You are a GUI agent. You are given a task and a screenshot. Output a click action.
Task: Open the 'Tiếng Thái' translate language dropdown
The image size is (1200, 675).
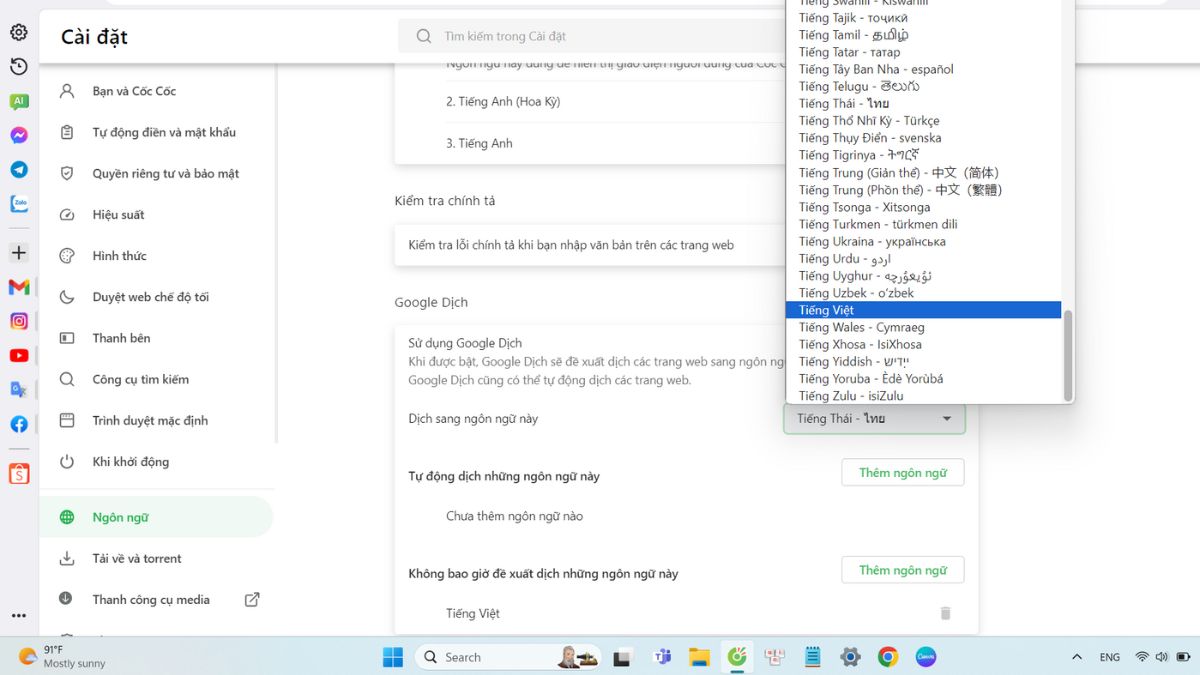[874, 419]
